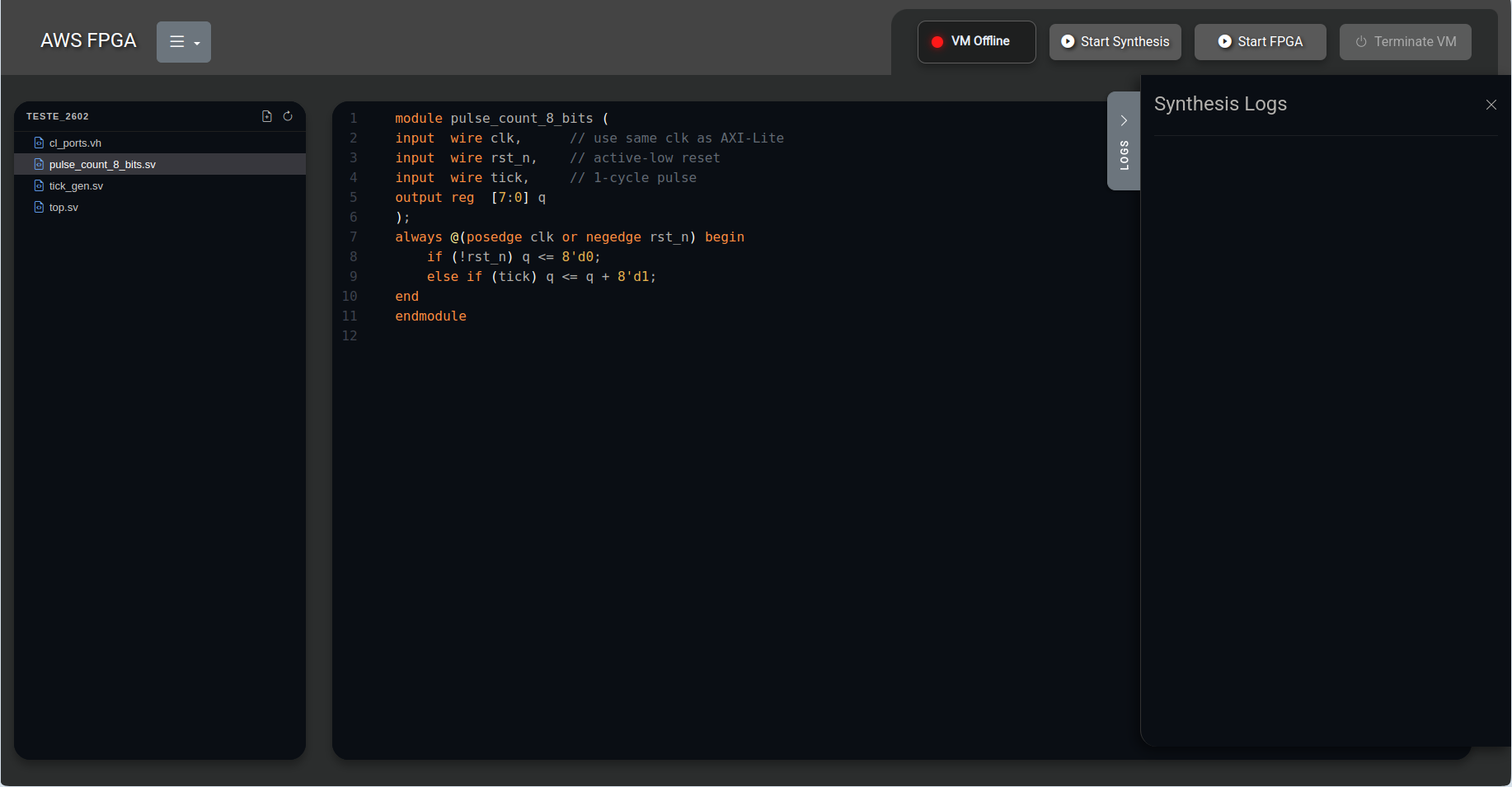Image resolution: width=1512 pixels, height=787 pixels.
Task: Open tick_gen.sv file
Action: click(160, 185)
